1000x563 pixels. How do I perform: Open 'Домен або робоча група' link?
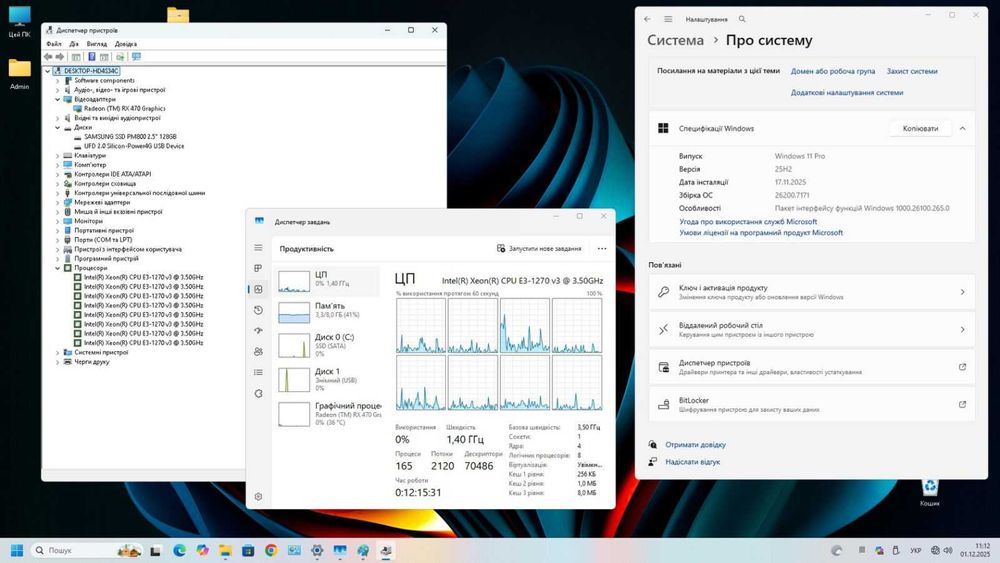[832, 71]
